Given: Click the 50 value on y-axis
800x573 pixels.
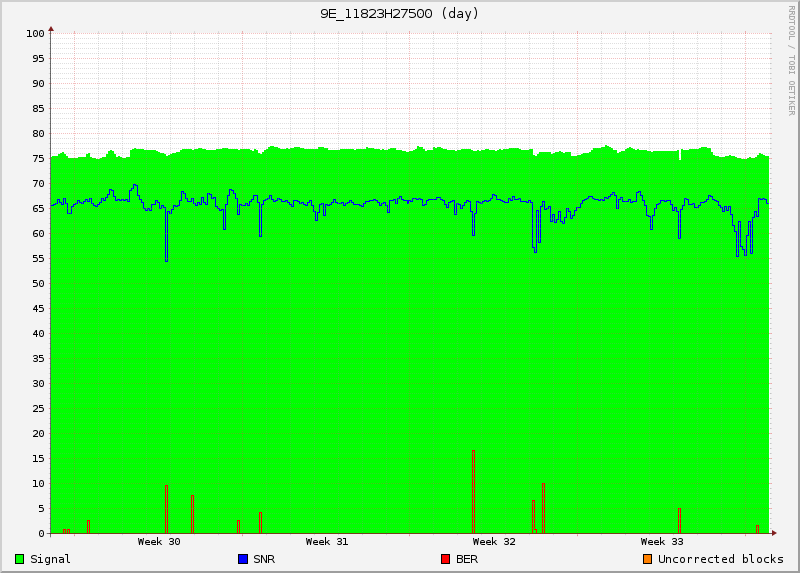Looking at the screenshot, I should point(39,284).
